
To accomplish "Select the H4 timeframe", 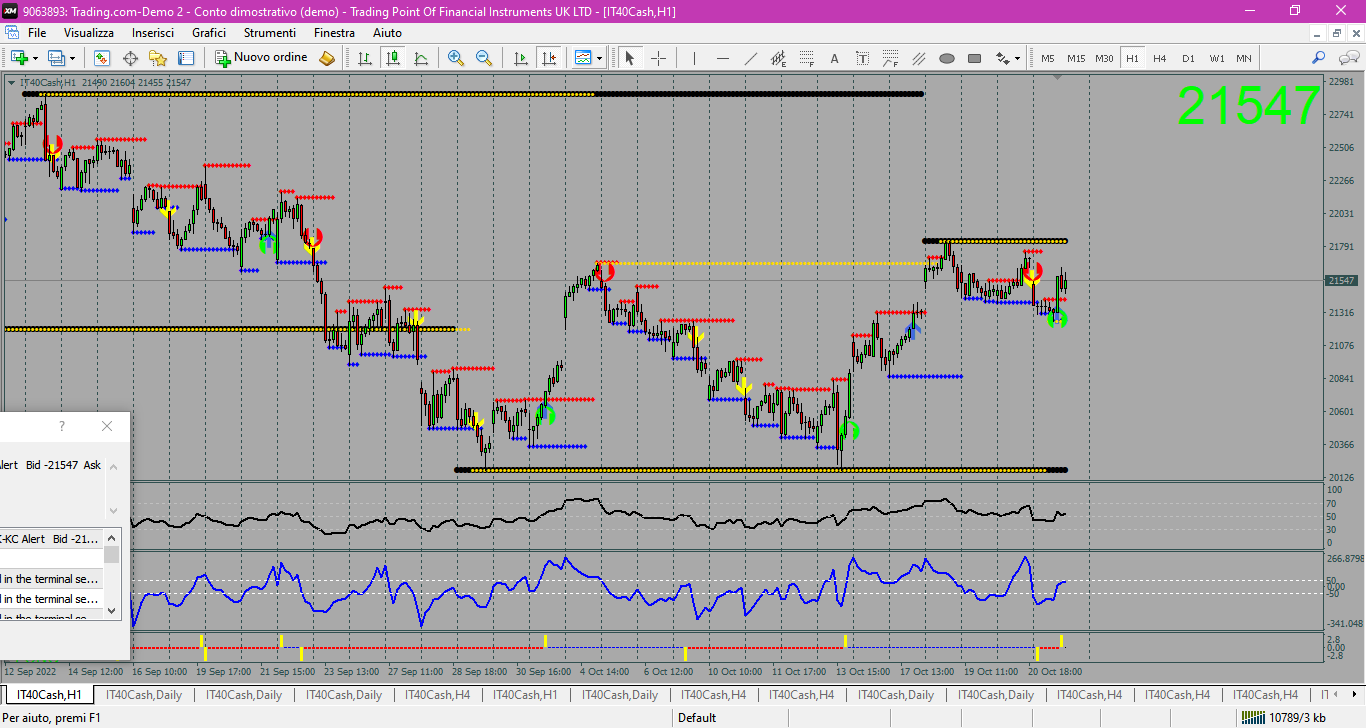I will [x=1160, y=58].
